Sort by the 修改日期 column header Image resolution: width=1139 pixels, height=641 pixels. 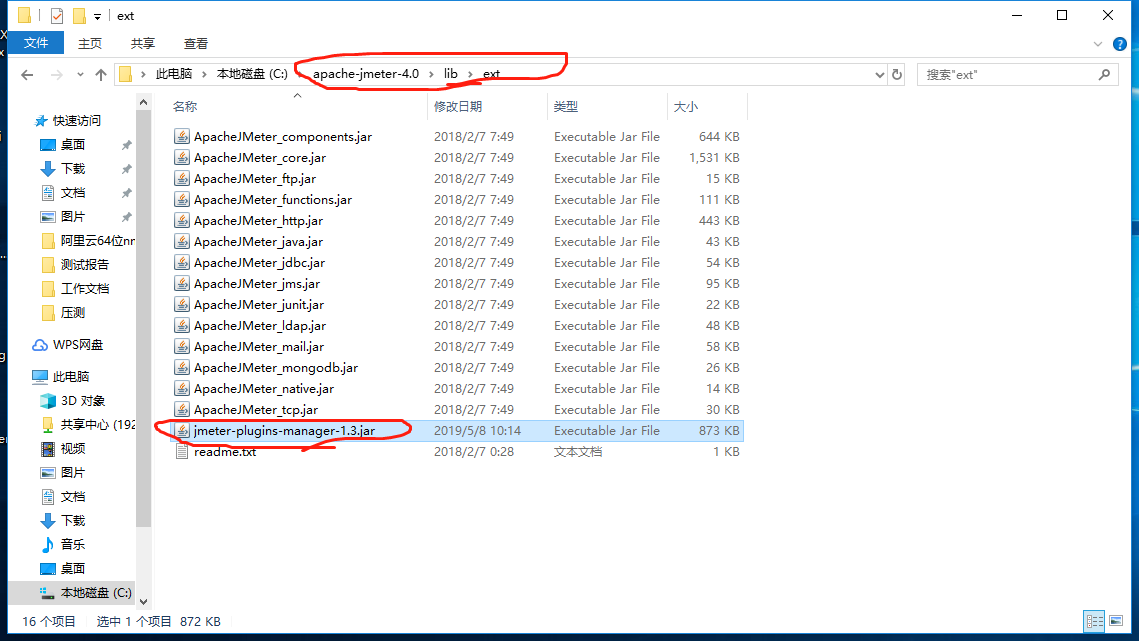pos(458,106)
